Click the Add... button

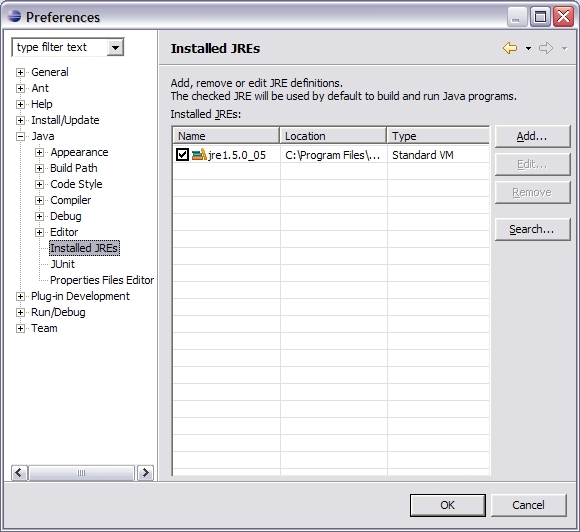[x=532, y=137]
